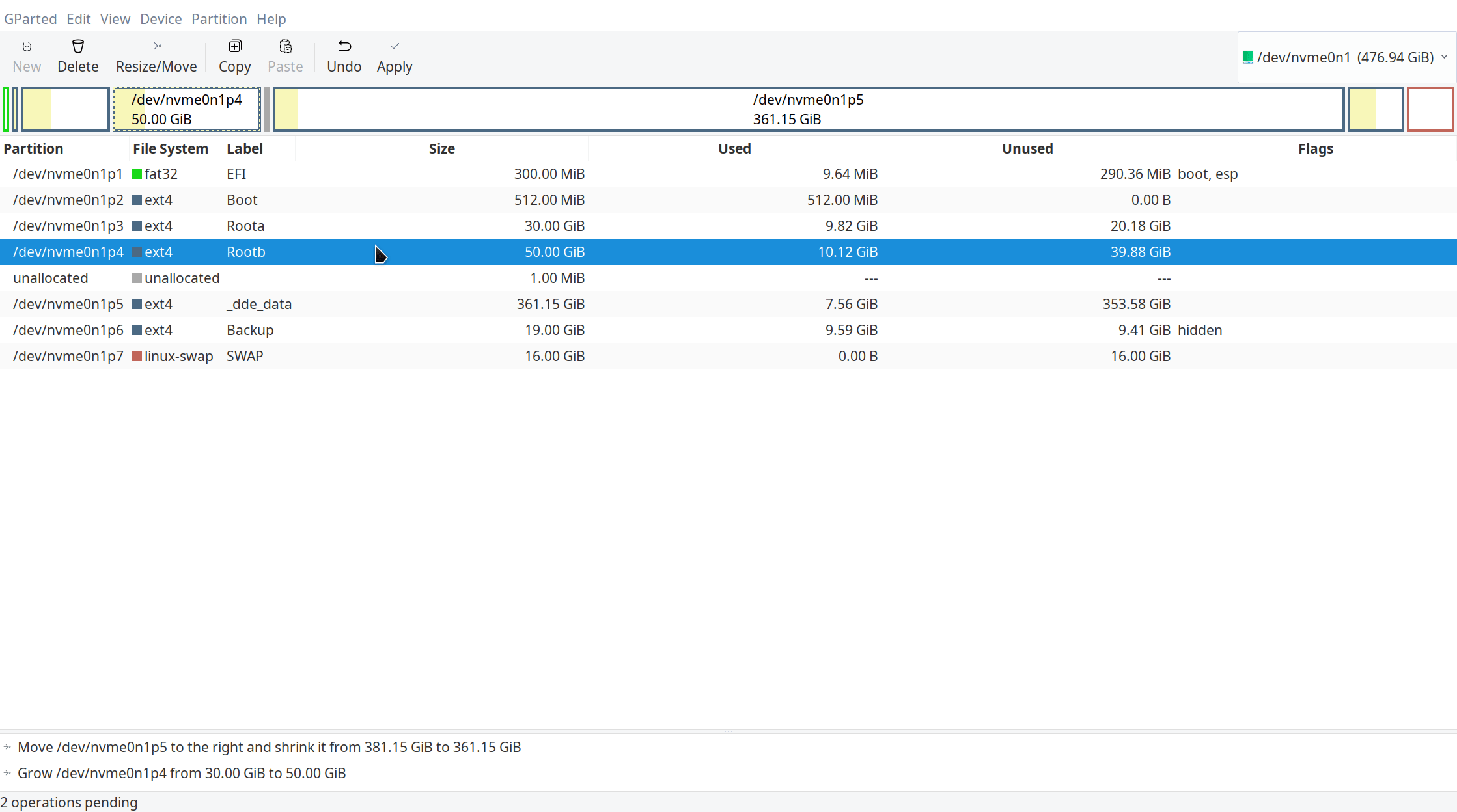Open the /dev/nvme0n1 device selector dropdown
The width and height of the screenshot is (1457, 812).
[1346, 57]
